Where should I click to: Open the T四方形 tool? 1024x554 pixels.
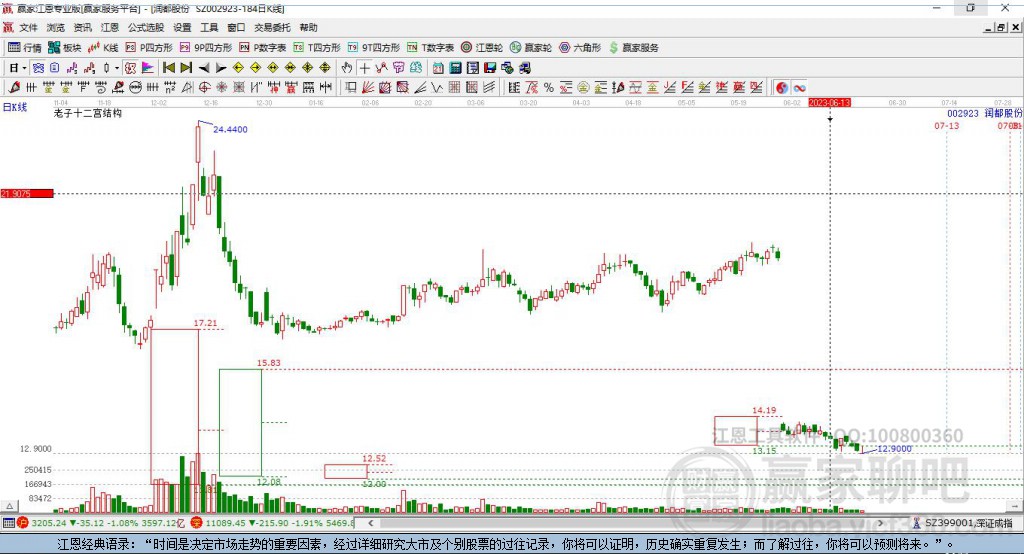(x=317, y=48)
